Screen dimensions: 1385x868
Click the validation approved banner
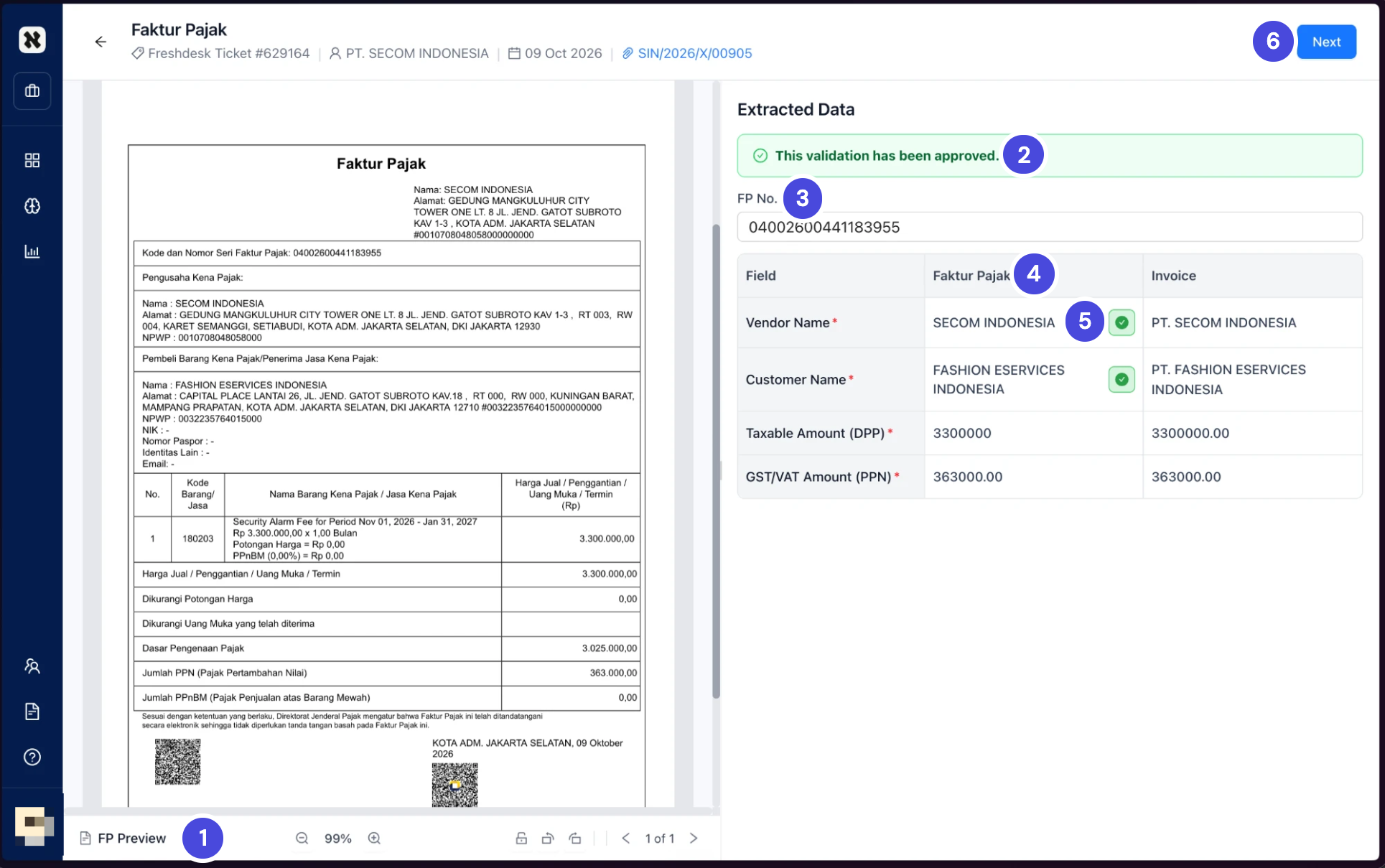1049,155
